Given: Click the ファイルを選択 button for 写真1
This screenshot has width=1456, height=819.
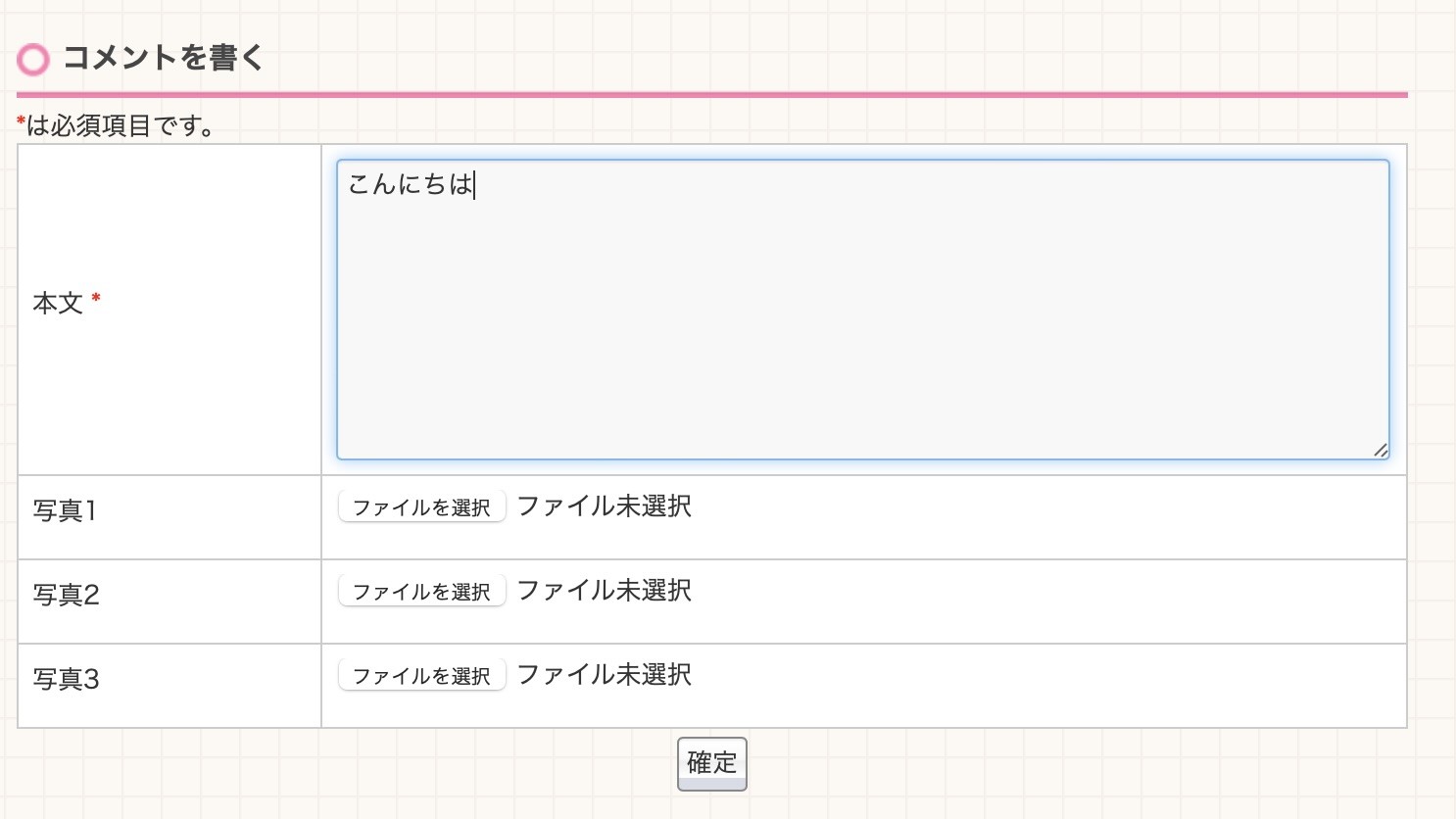Looking at the screenshot, I should coord(421,506).
